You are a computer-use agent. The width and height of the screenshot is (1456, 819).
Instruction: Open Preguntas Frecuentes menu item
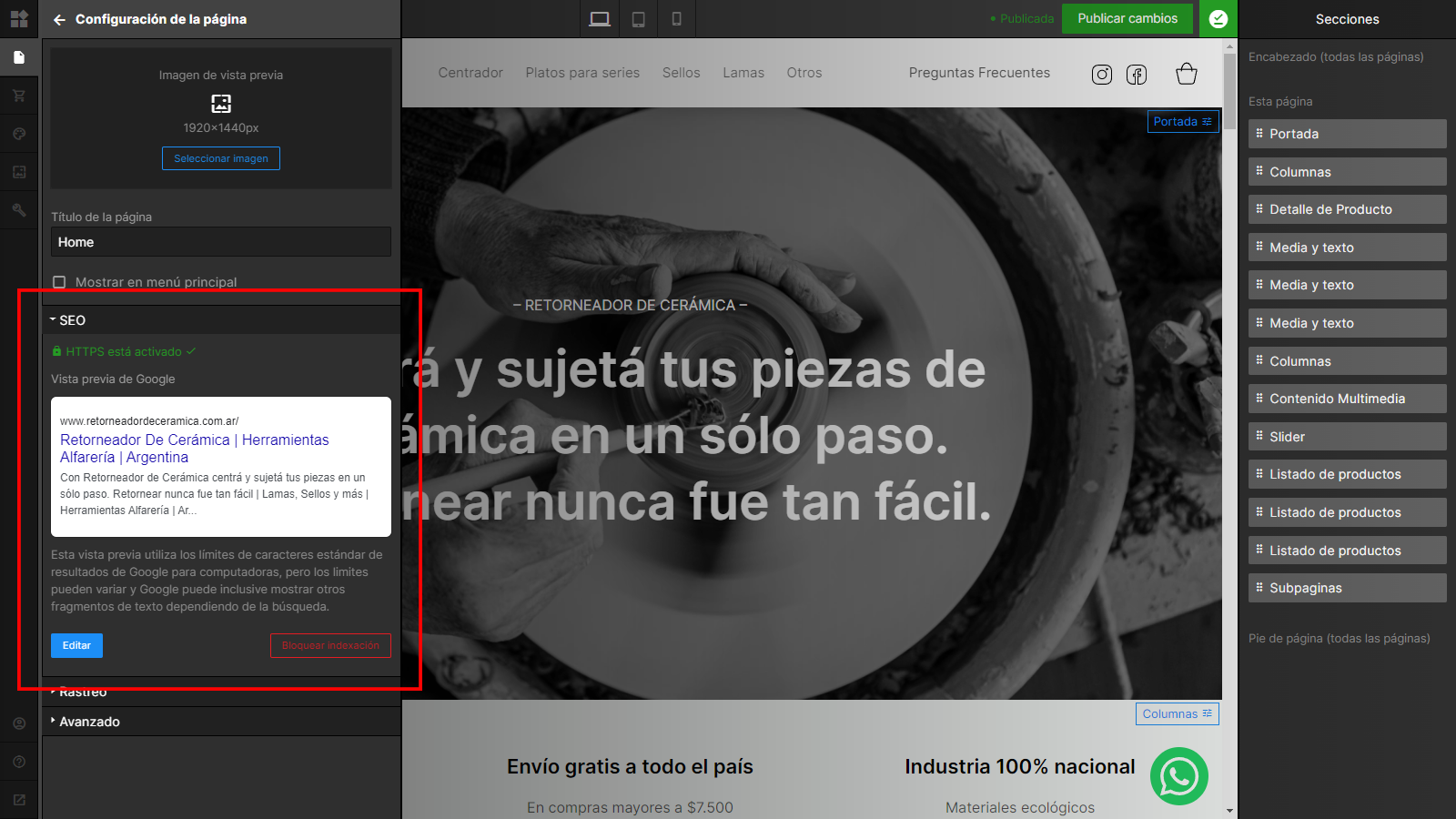pyautogui.click(x=979, y=73)
